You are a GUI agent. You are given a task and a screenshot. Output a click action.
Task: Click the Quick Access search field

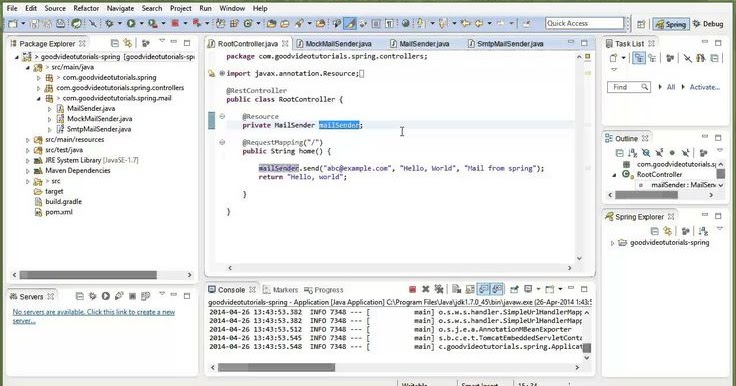click(584, 23)
